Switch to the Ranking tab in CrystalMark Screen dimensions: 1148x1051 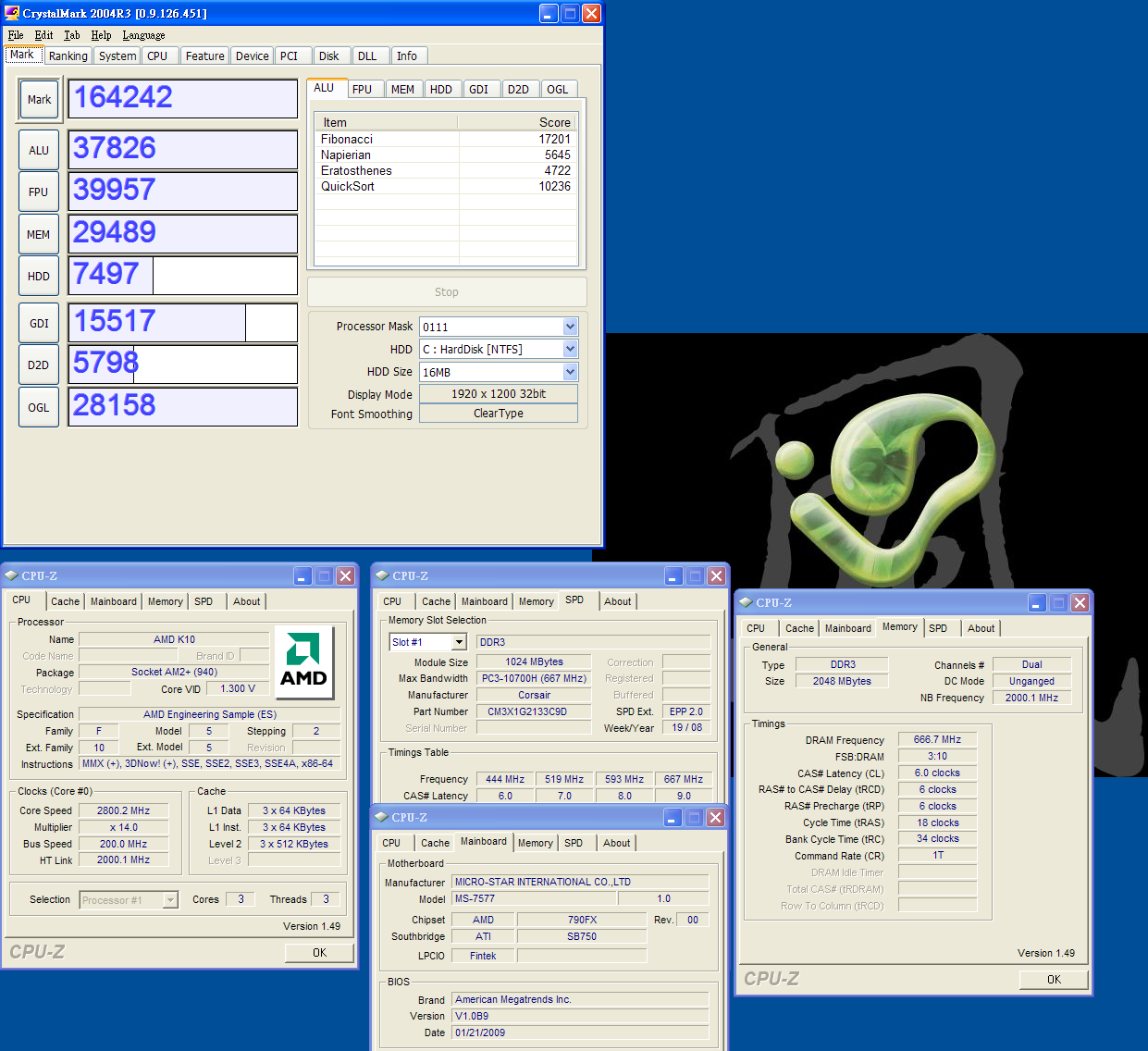point(68,56)
